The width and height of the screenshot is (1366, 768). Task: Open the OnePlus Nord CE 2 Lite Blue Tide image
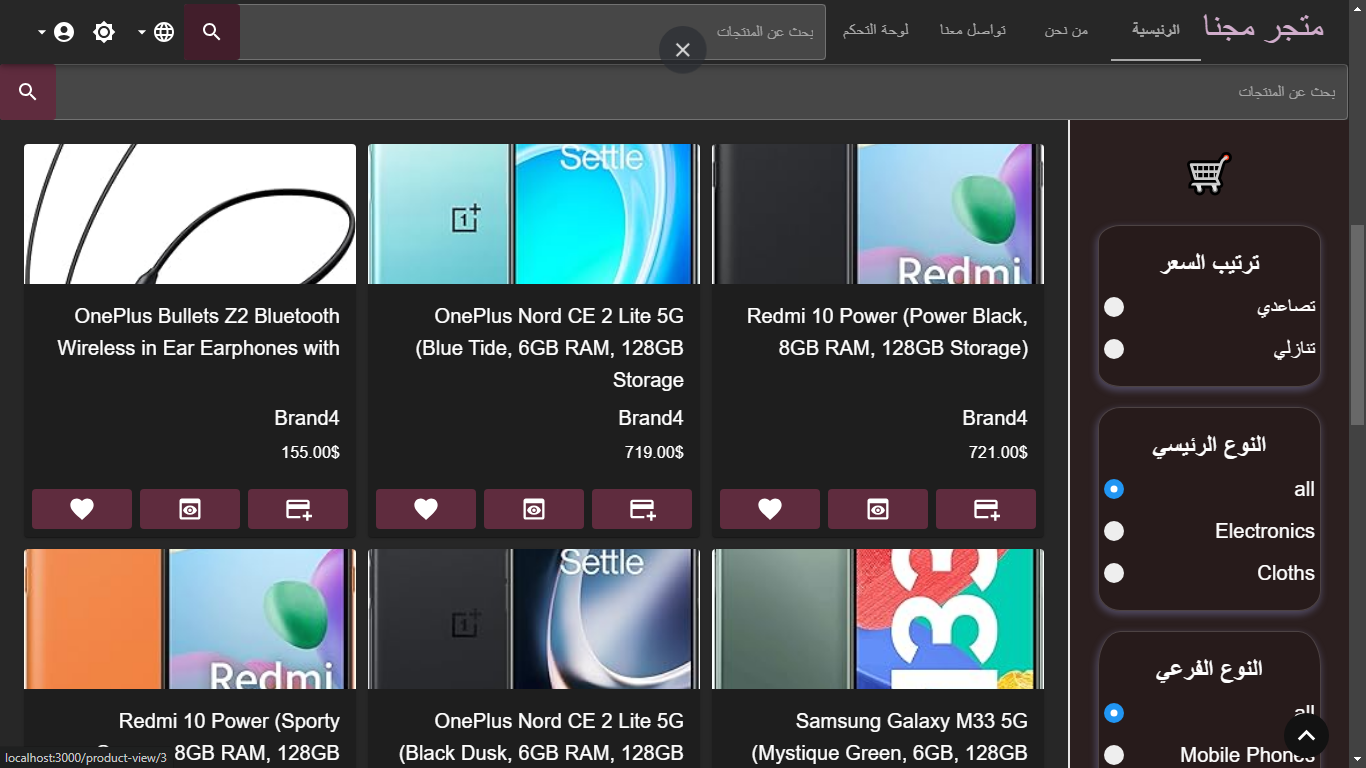(x=534, y=214)
